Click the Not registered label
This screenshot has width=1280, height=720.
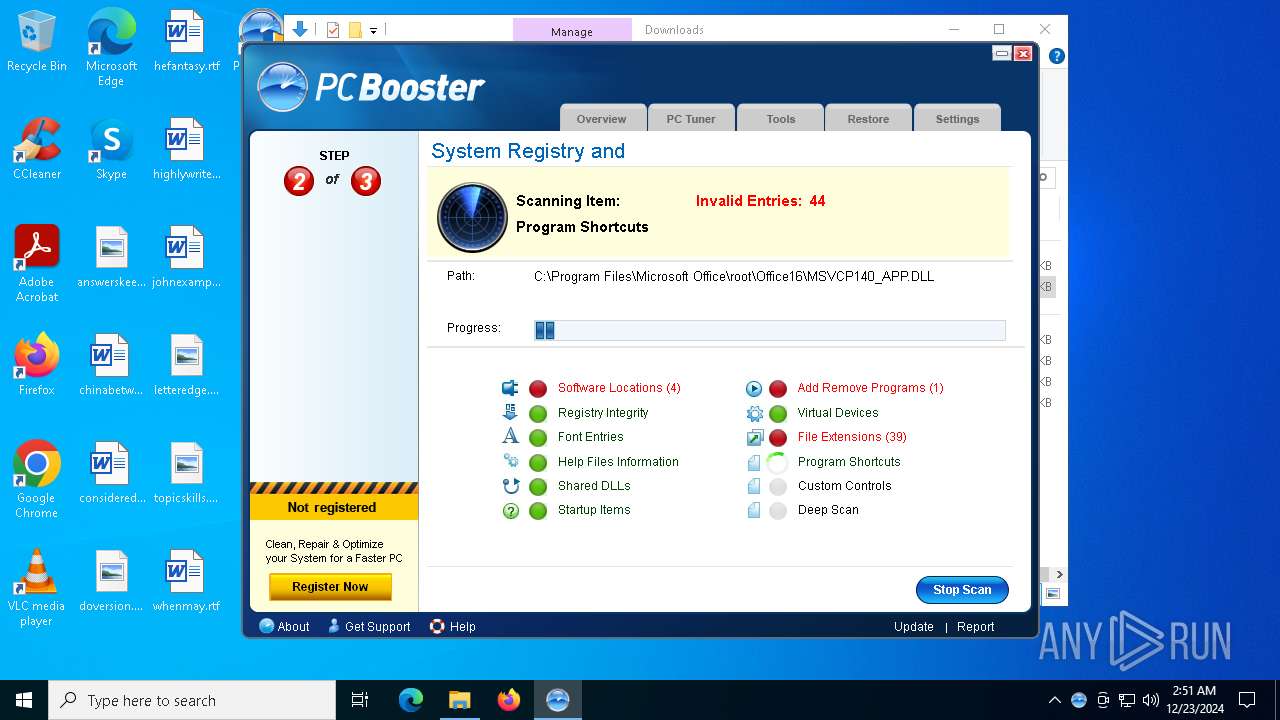pos(332,508)
